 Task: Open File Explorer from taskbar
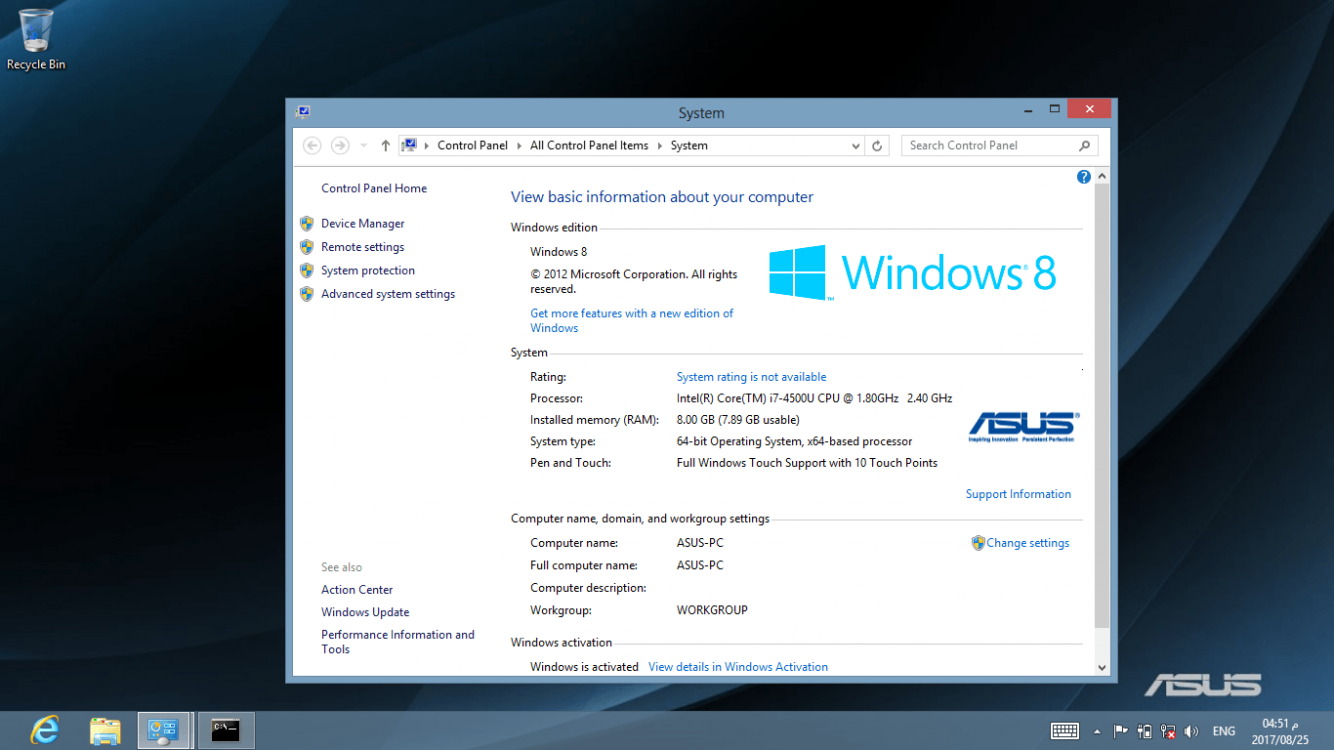pos(105,731)
